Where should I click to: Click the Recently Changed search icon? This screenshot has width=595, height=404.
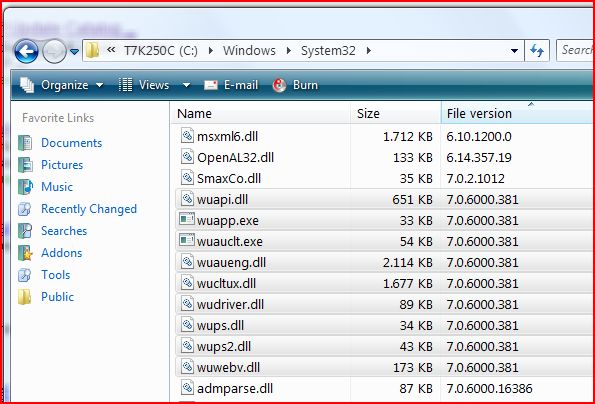point(24,209)
